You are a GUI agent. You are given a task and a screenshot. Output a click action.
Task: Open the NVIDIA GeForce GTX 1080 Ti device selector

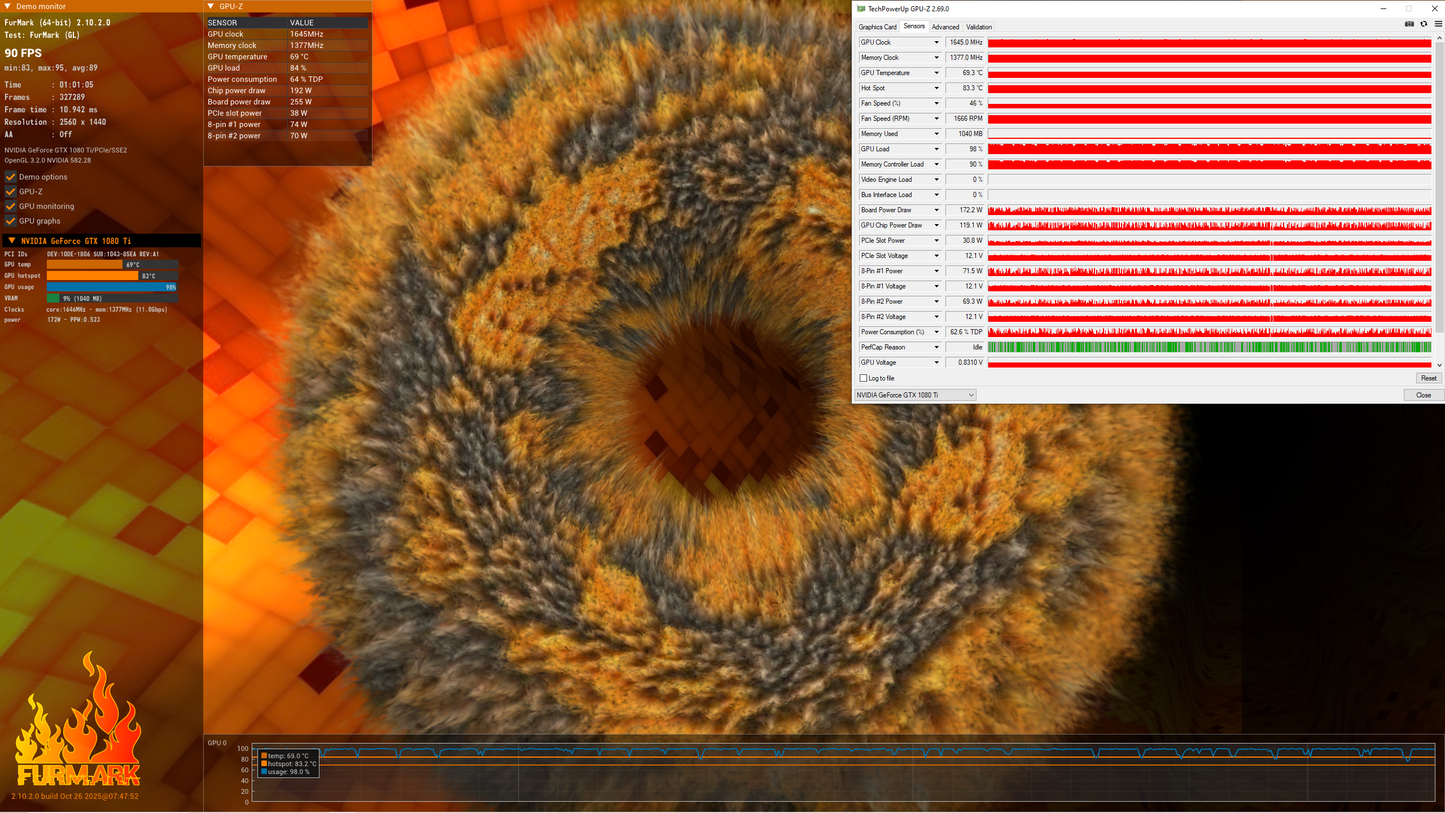915,395
